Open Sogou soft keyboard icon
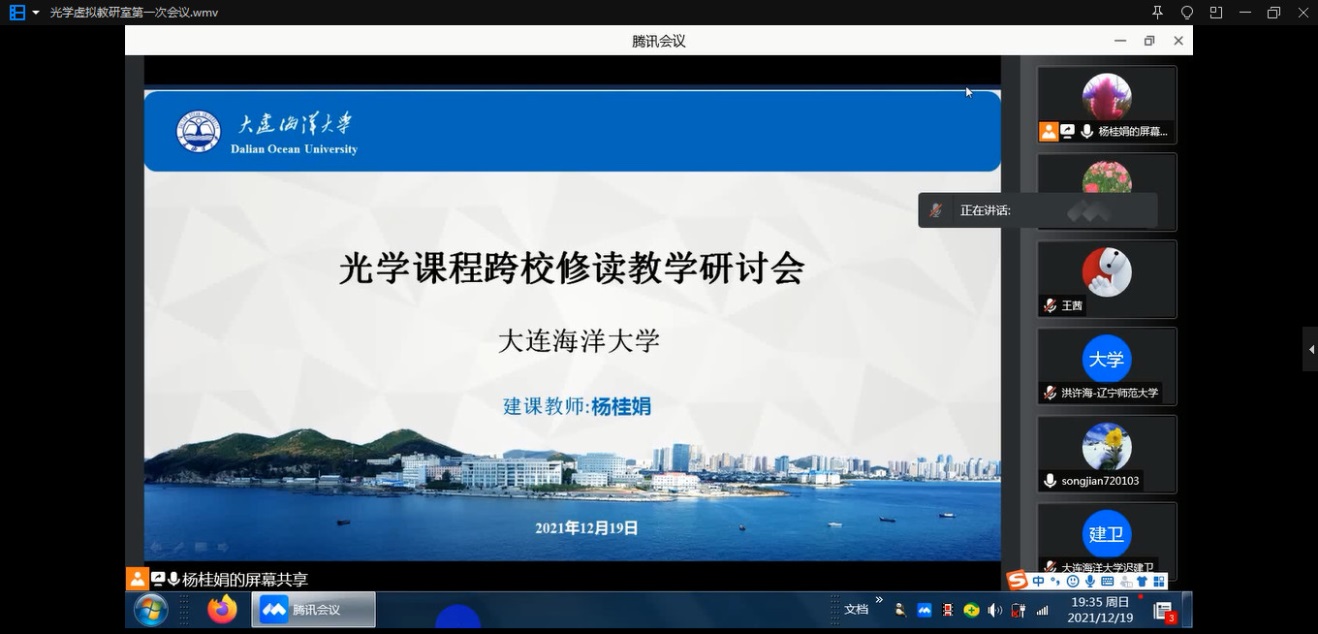The width and height of the screenshot is (1318, 634). pyautogui.click(x=1107, y=581)
